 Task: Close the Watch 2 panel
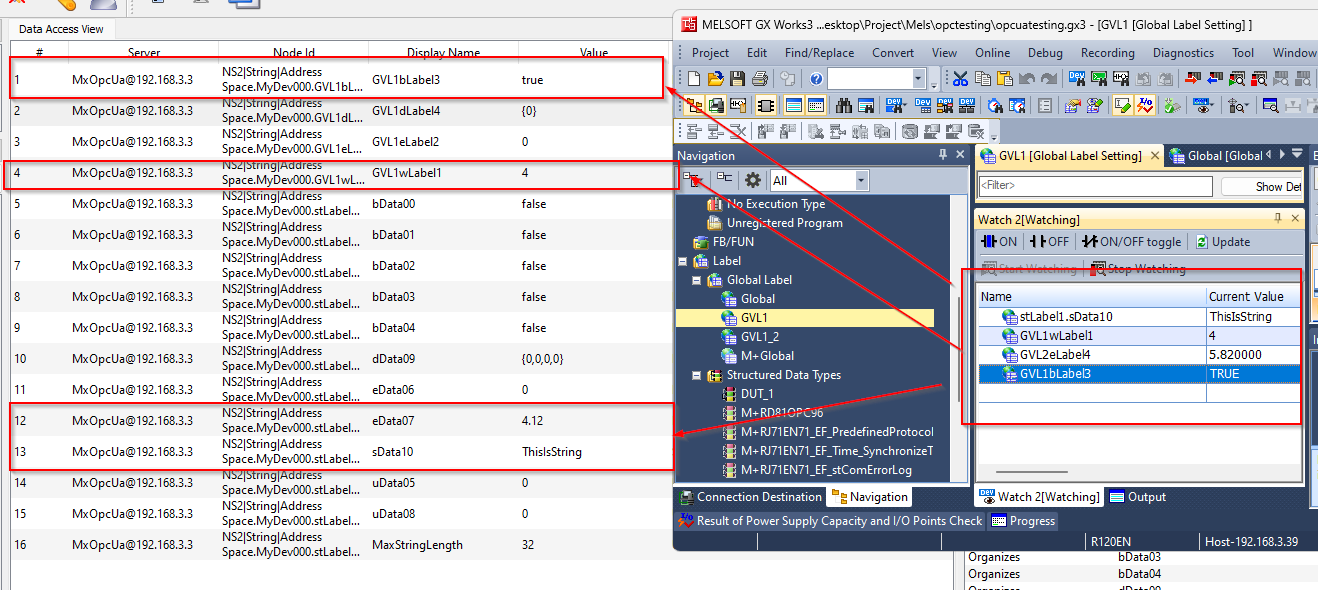tap(1295, 218)
